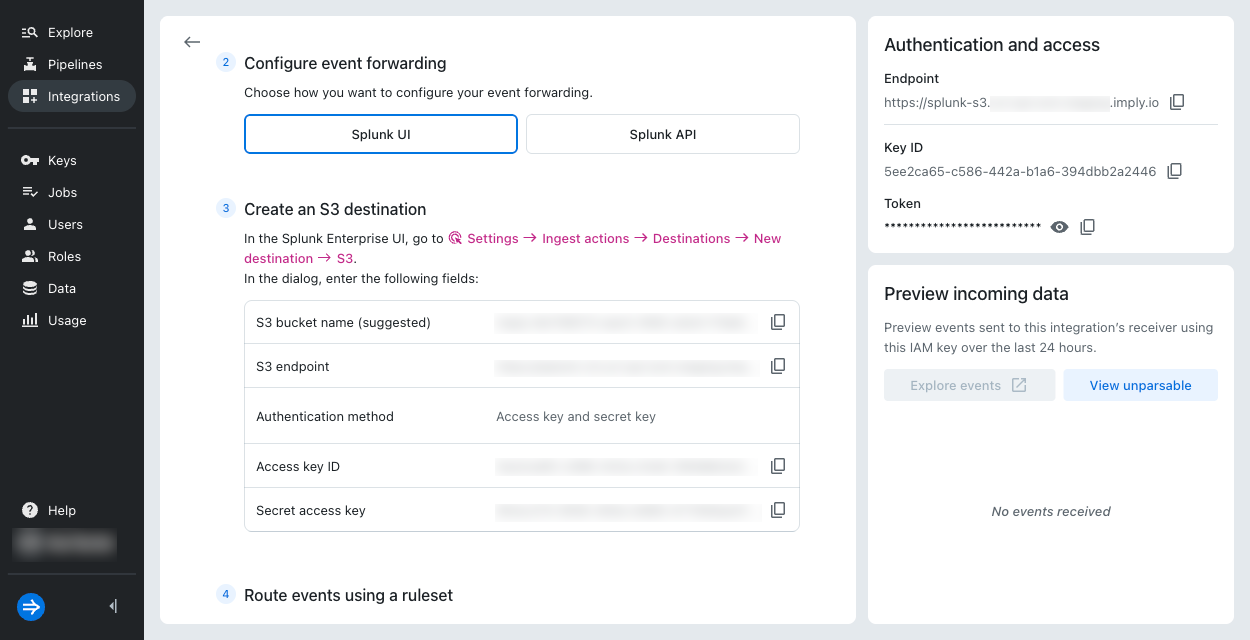Screen dimensions: 1250x640
Task: Click the 'Configure event forwarding' heading
Action: (345, 63)
